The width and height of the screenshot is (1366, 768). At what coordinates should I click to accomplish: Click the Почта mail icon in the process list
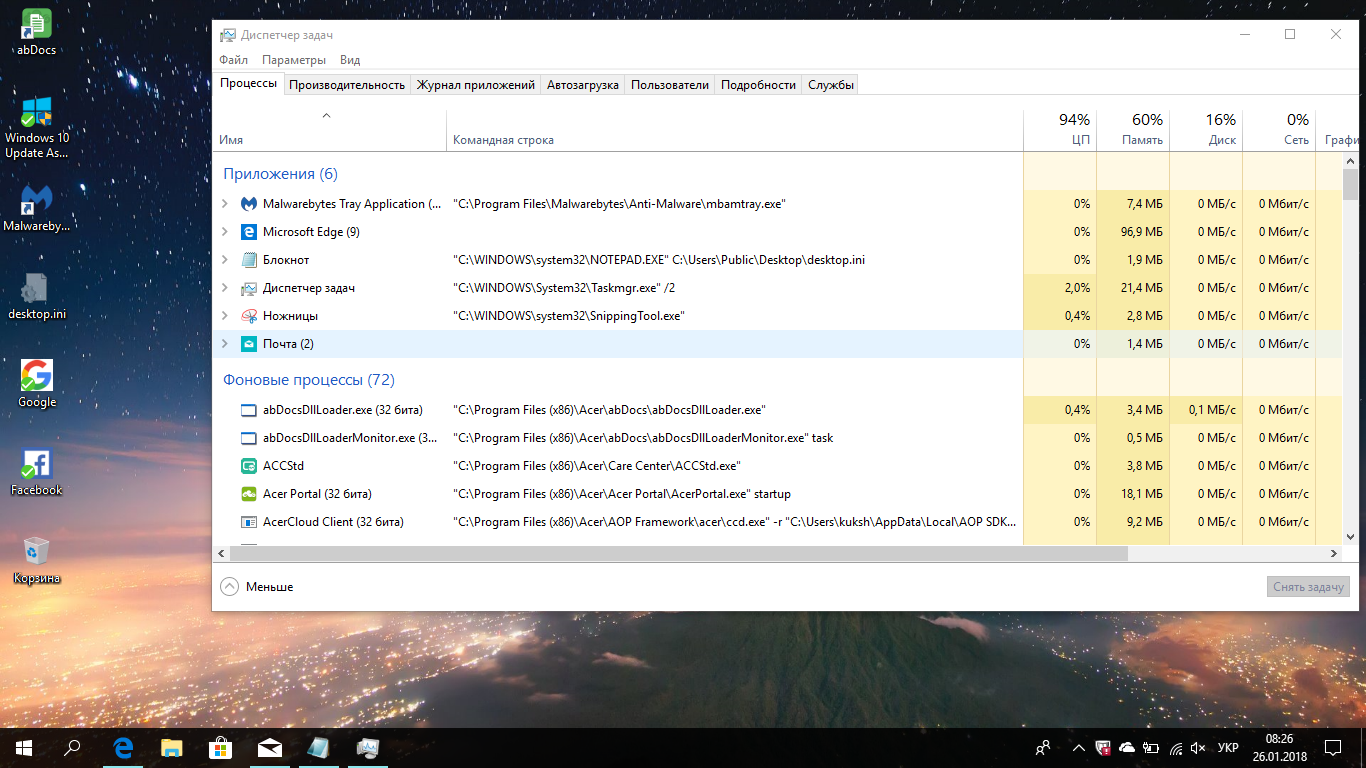tap(249, 344)
